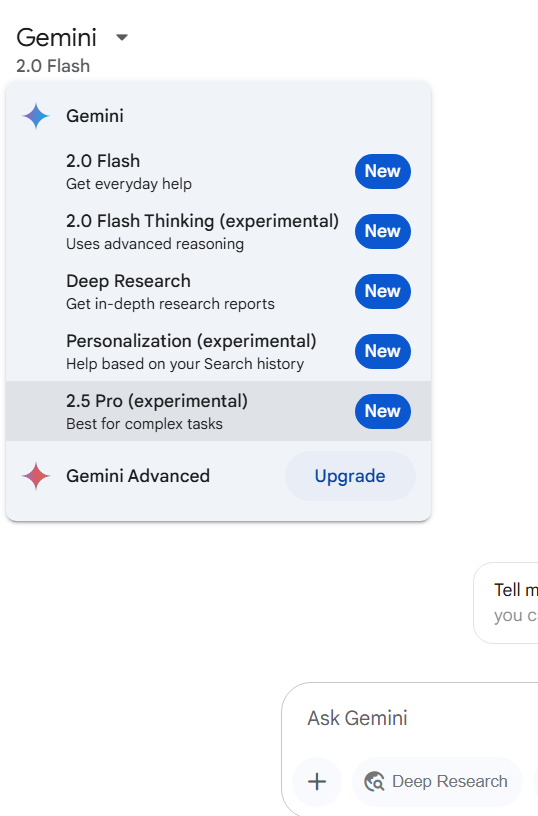This screenshot has width=538, height=816.
Task: Click the New badge beside 2.0 Flash
Action: point(383,171)
